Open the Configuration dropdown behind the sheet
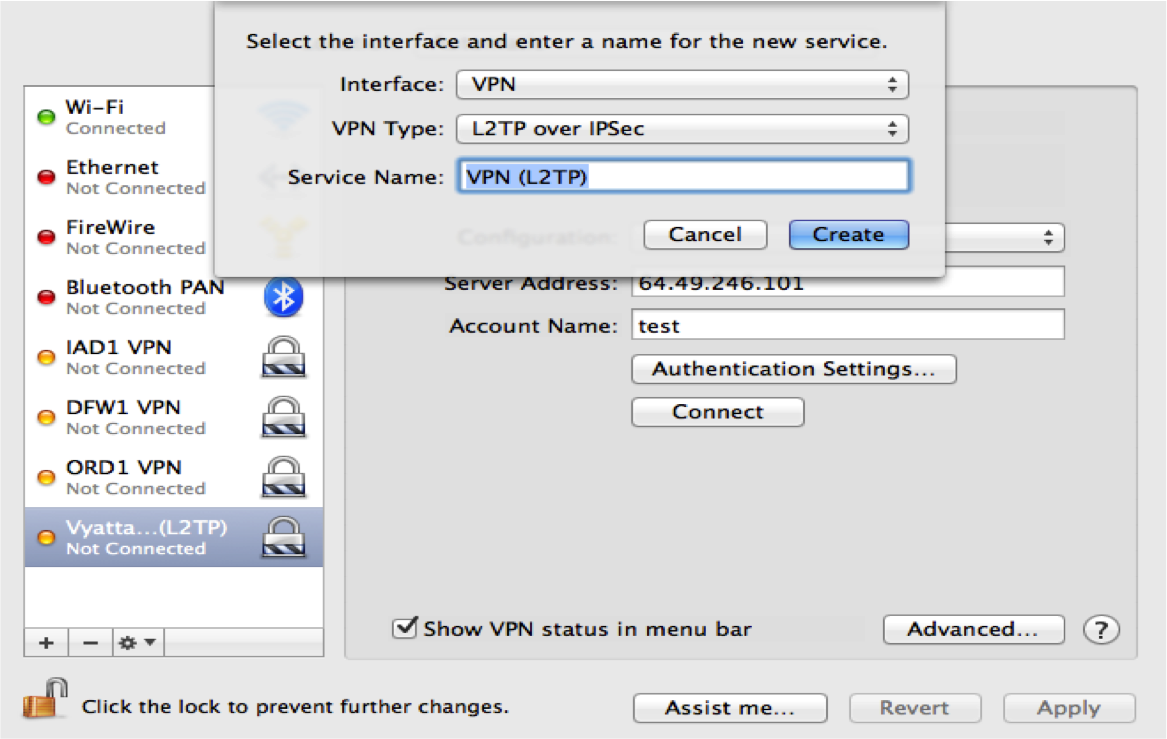1167x739 pixels. [x=1005, y=238]
